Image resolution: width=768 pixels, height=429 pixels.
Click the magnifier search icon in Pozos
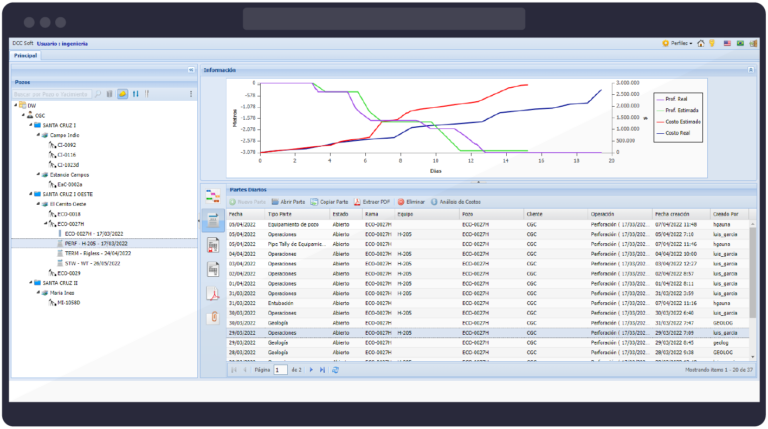click(98, 94)
